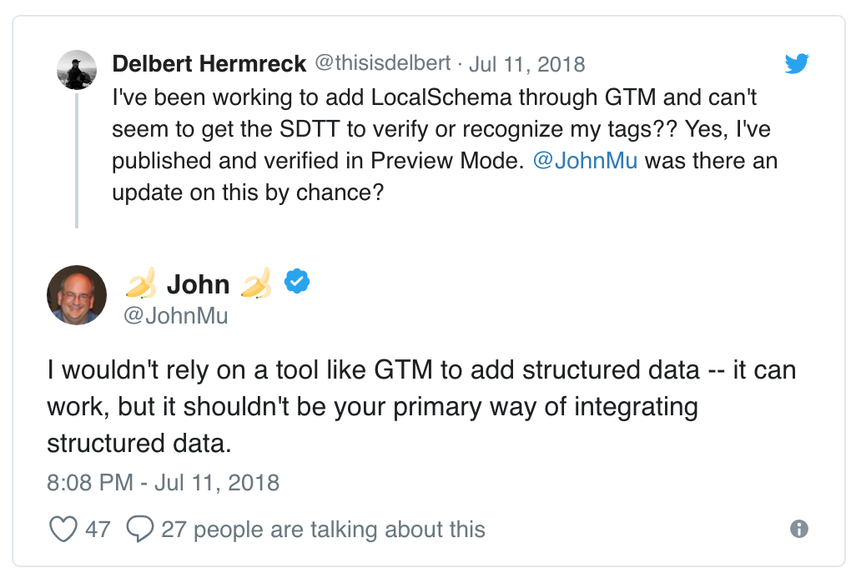Open the Jul 11, 2018 date beside @thisisdelbert
856x577 pixels.
527,64
